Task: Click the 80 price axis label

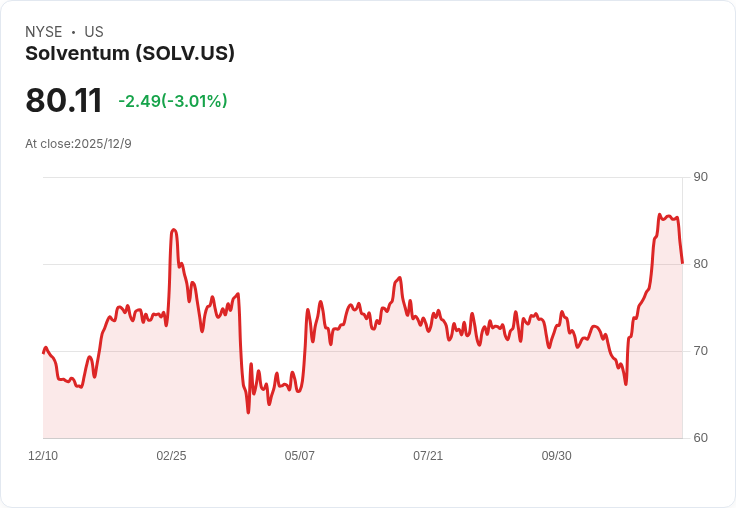Action: pos(700,264)
